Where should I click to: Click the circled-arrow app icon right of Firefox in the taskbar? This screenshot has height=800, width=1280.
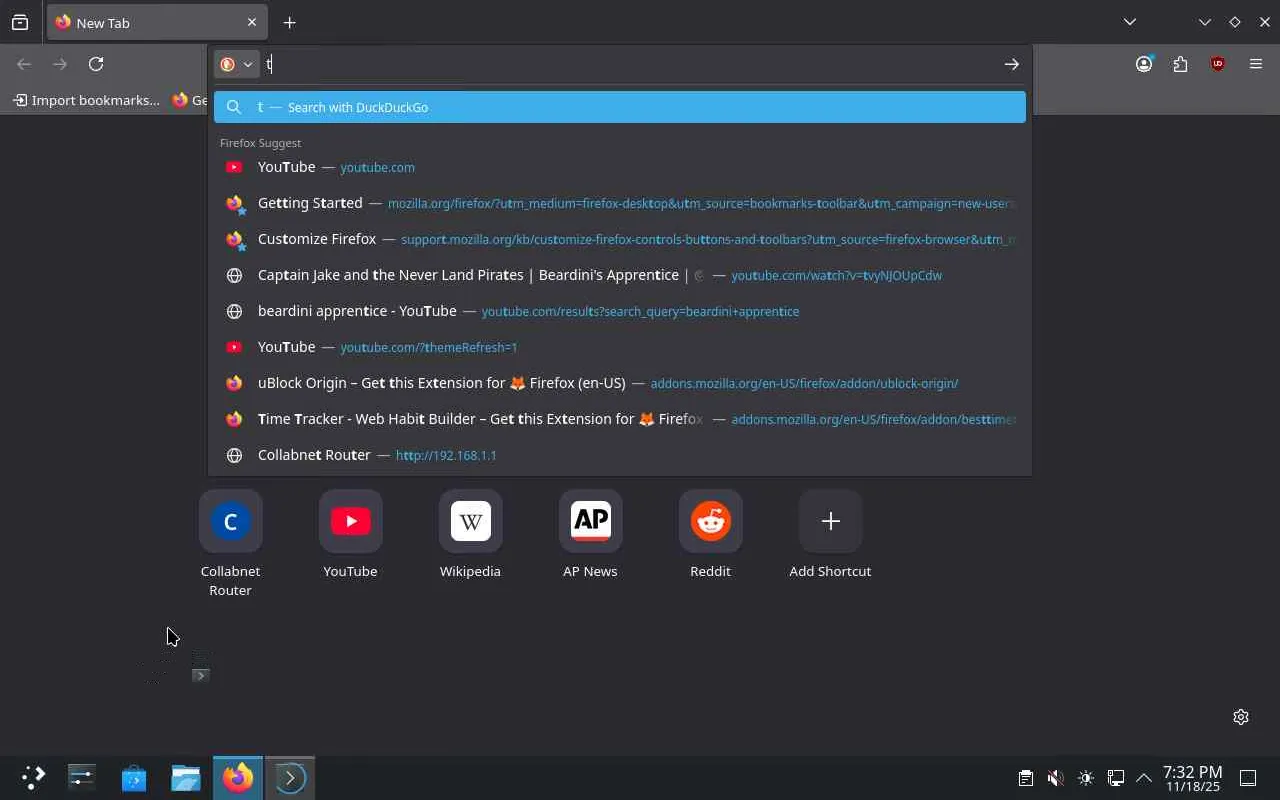290,778
